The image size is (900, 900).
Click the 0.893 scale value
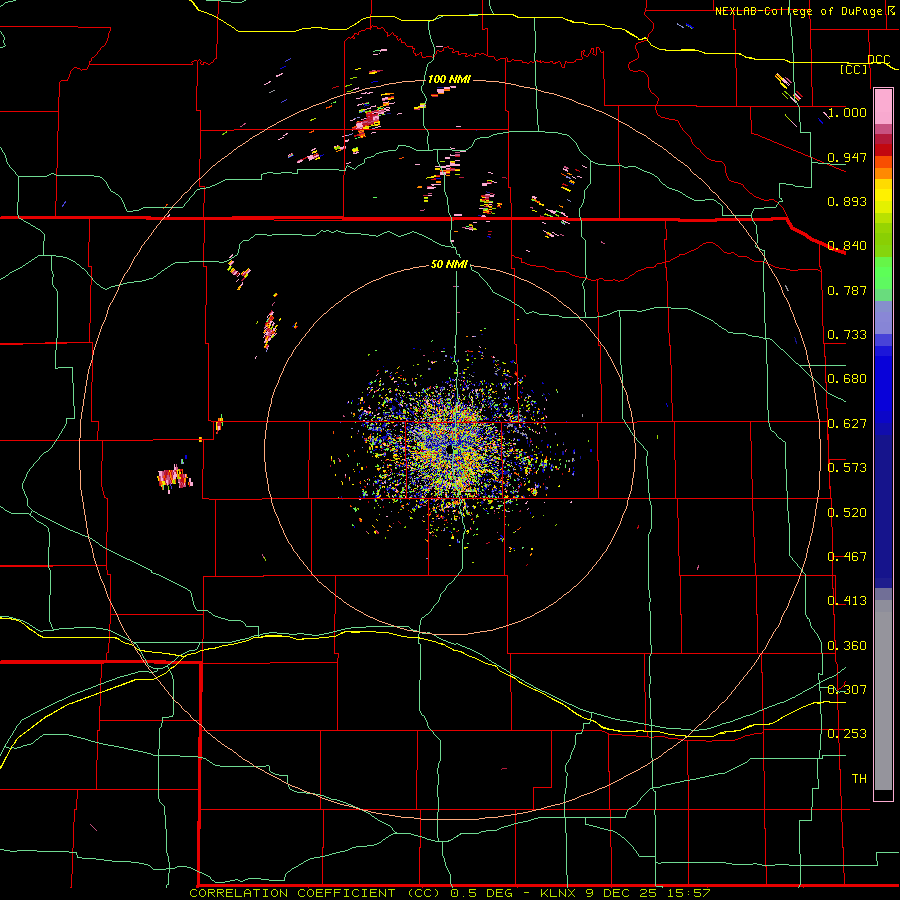pos(847,201)
